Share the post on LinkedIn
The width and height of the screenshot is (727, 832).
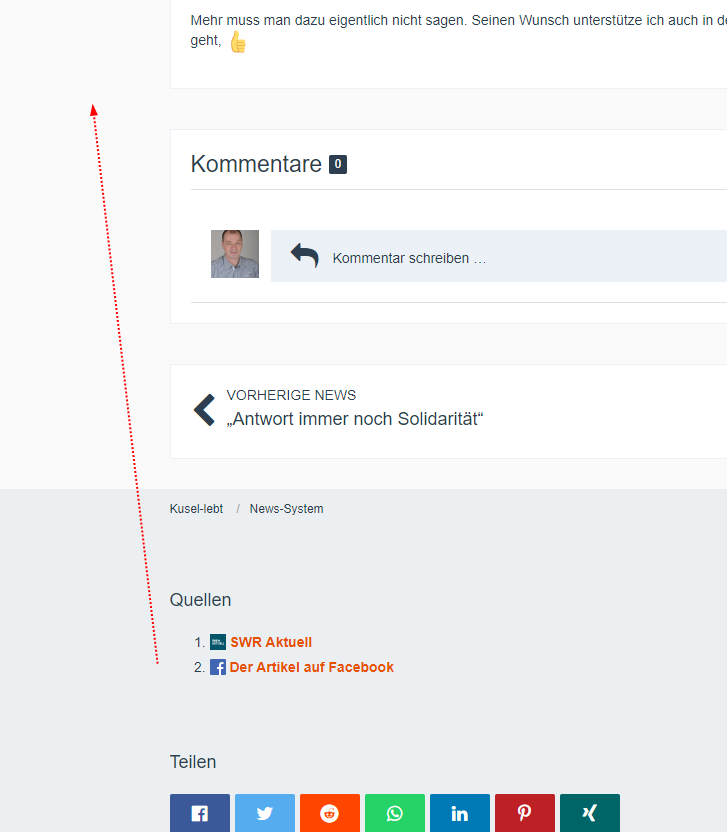(460, 813)
